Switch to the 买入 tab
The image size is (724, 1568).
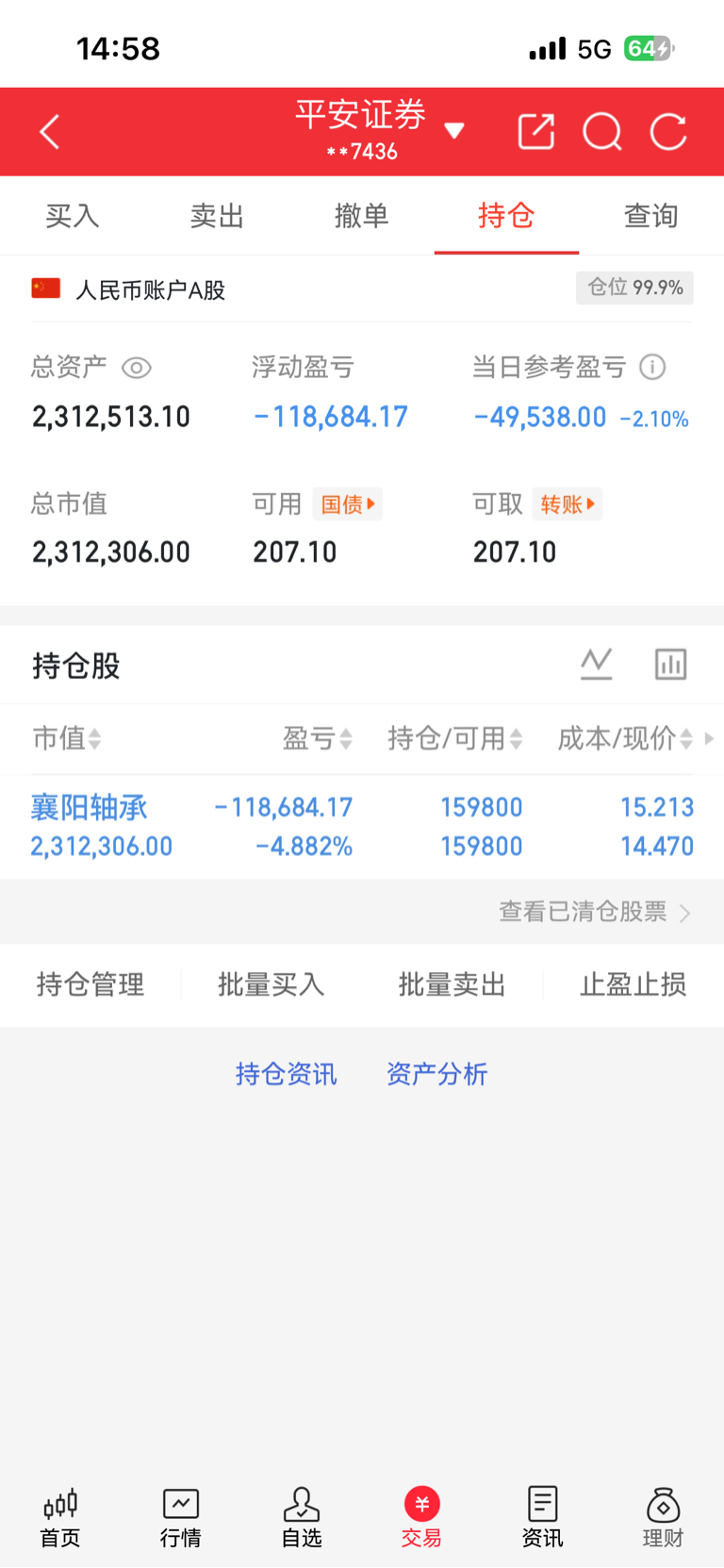[x=73, y=216]
